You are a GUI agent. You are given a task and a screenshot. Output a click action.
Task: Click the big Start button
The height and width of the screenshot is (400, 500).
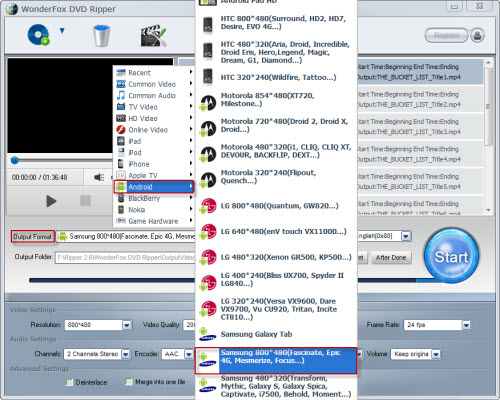click(x=451, y=256)
